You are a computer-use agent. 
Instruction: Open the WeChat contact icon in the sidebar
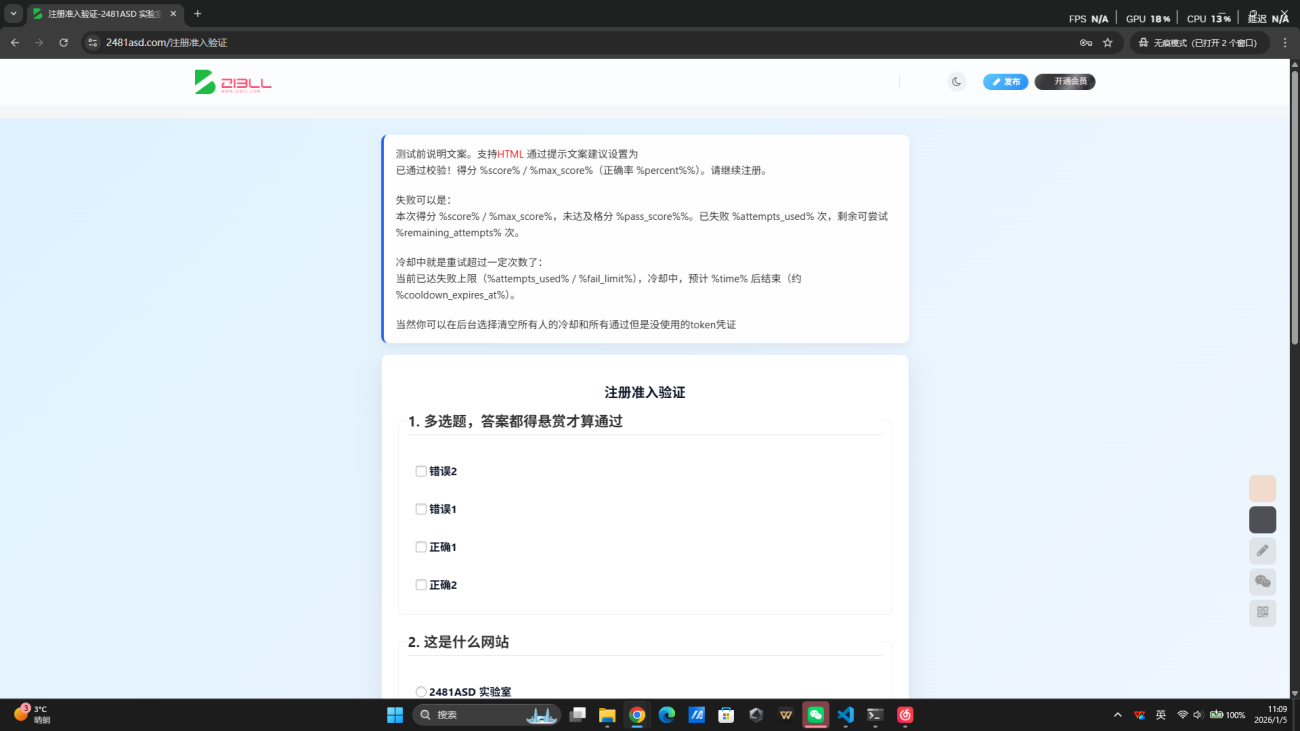1262,582
